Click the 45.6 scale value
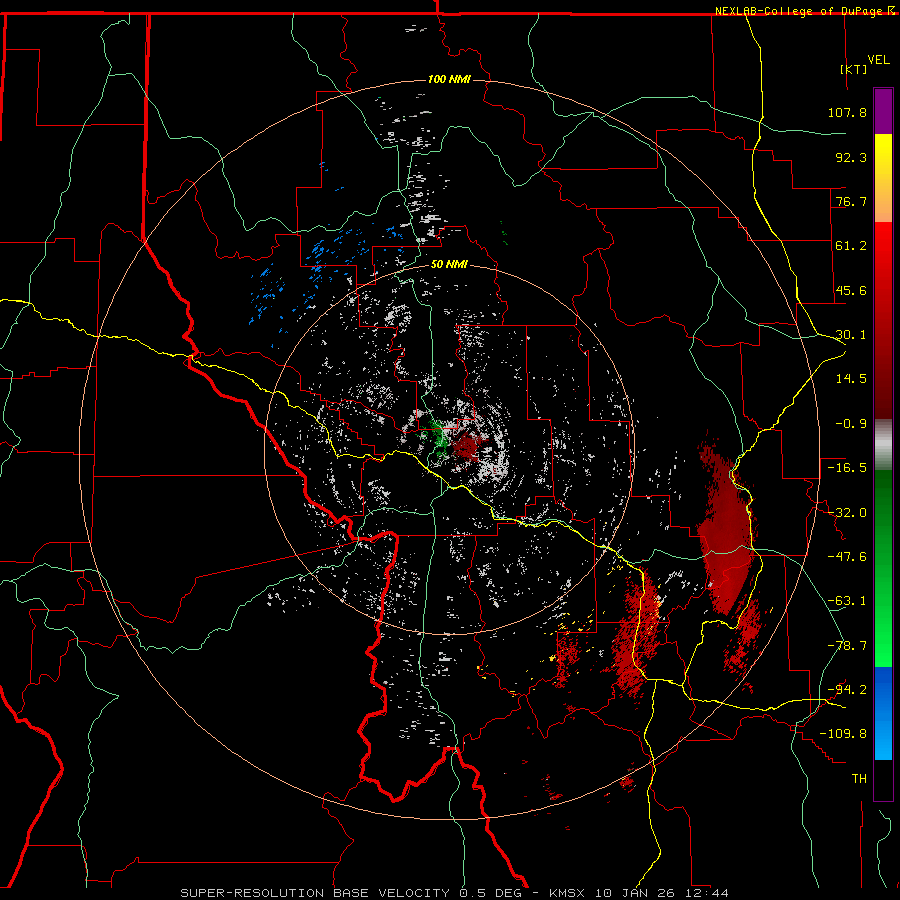Image resolution: width=900 pixels, height=900 pixels. tap(851, 290)
